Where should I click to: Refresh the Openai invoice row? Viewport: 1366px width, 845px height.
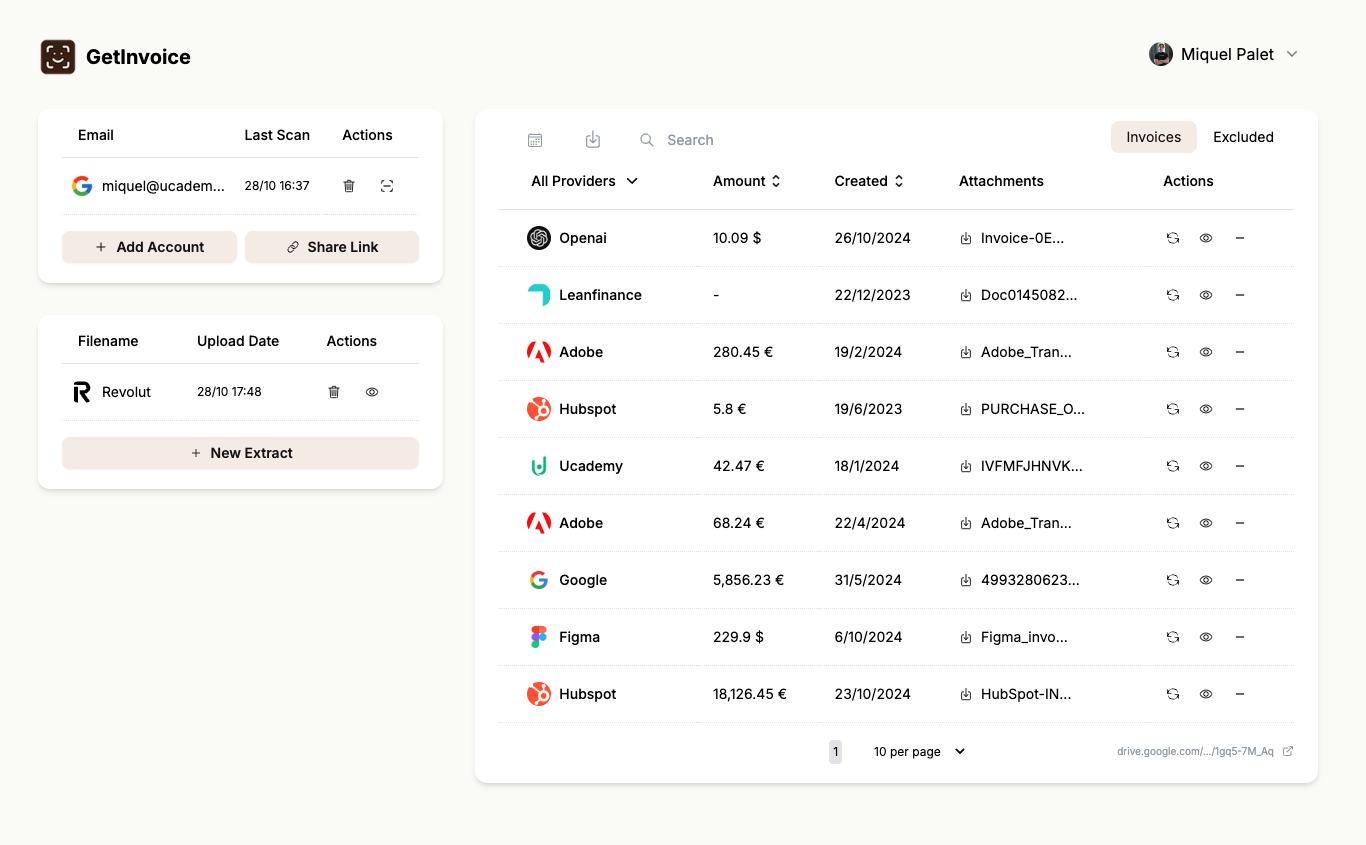[x=1172, y=238]
